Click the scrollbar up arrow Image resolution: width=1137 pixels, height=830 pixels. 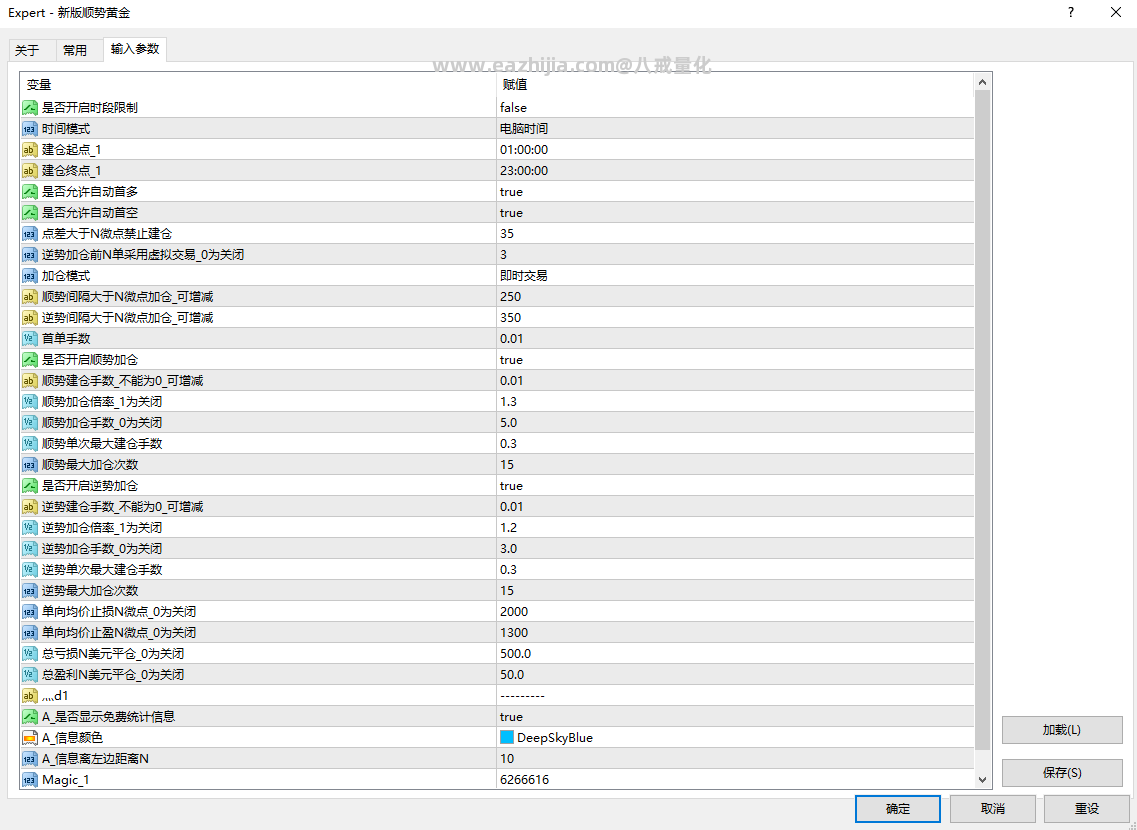click(983, 83)
